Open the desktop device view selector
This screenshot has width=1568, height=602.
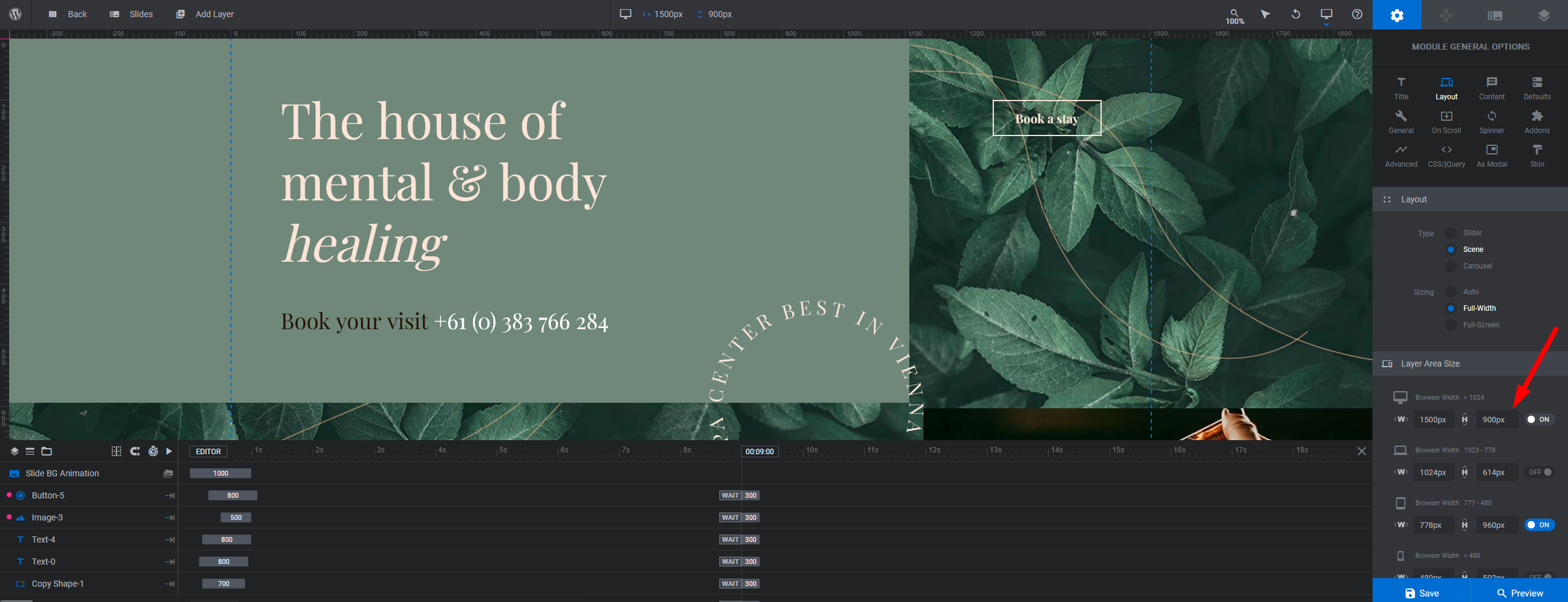625,14
